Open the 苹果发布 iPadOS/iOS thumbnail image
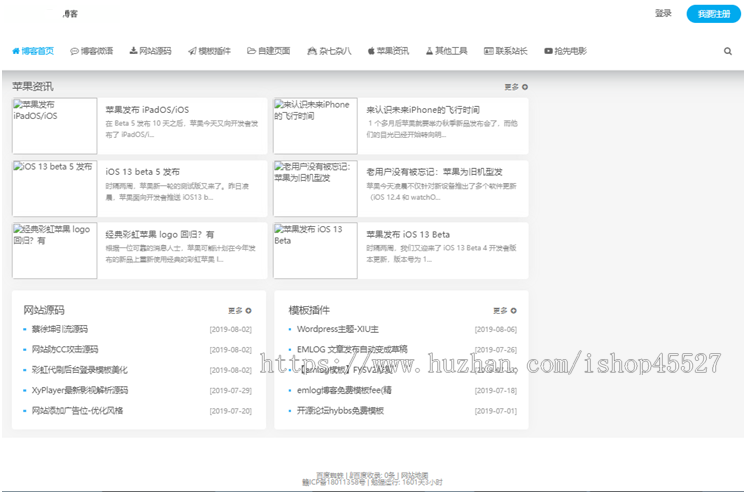The image size is (746, 494). 55,126
